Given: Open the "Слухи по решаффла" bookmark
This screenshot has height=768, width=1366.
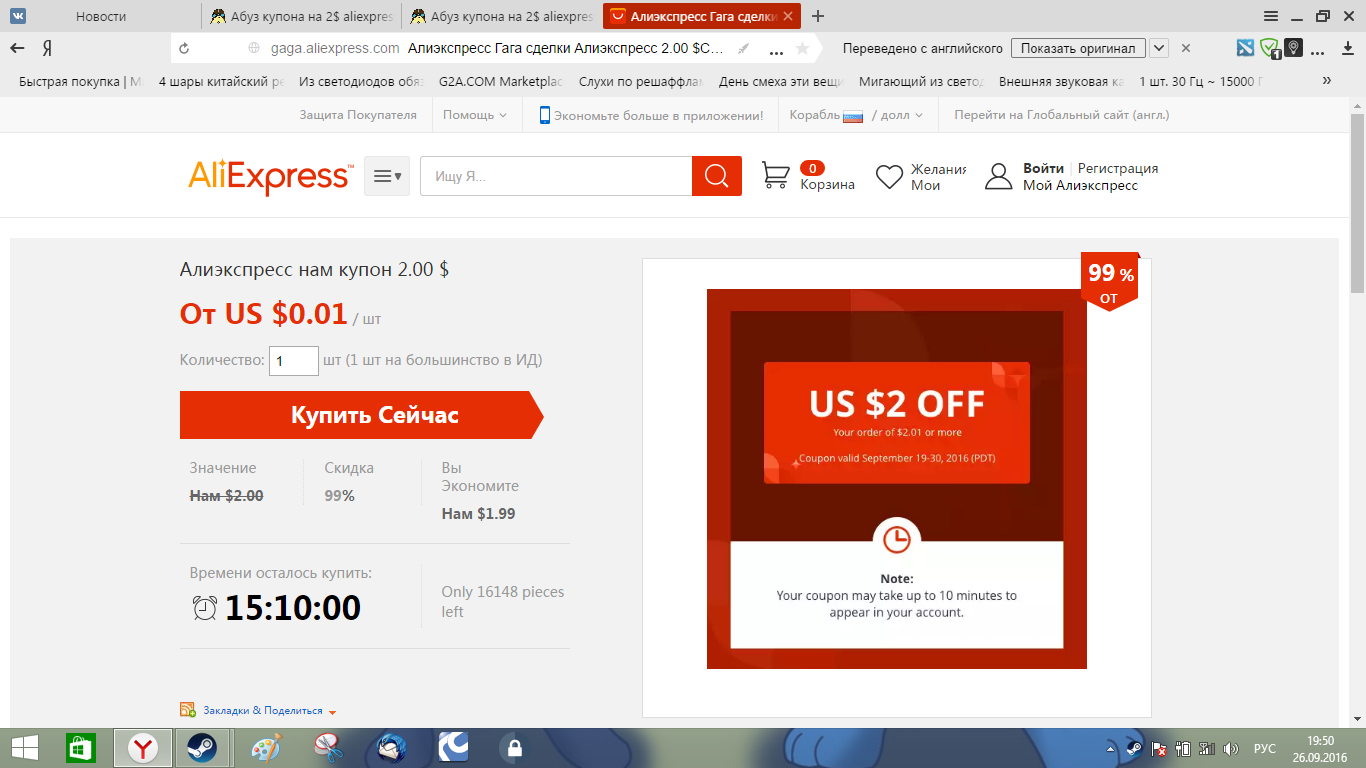Looking at the screenshot, I should click(641, 82).
